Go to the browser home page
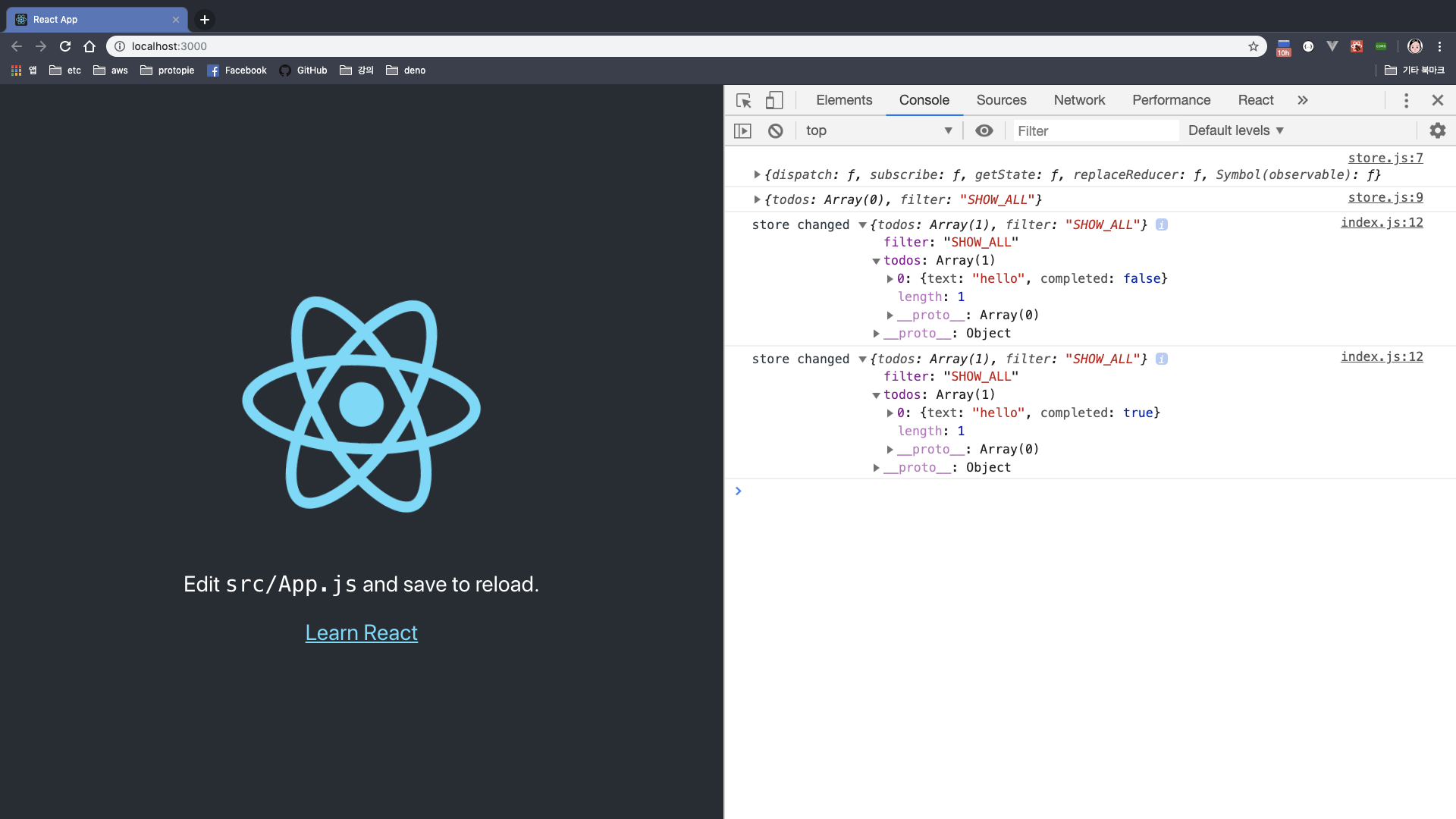This screenshot has width=1456, height=819. (89, 46)
